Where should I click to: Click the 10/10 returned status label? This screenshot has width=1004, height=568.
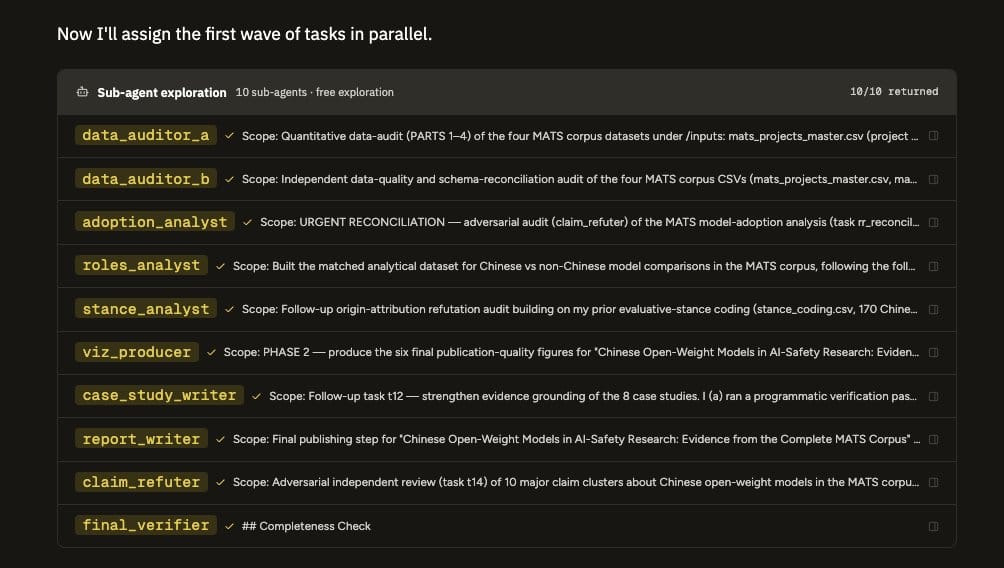pos(894,92)
